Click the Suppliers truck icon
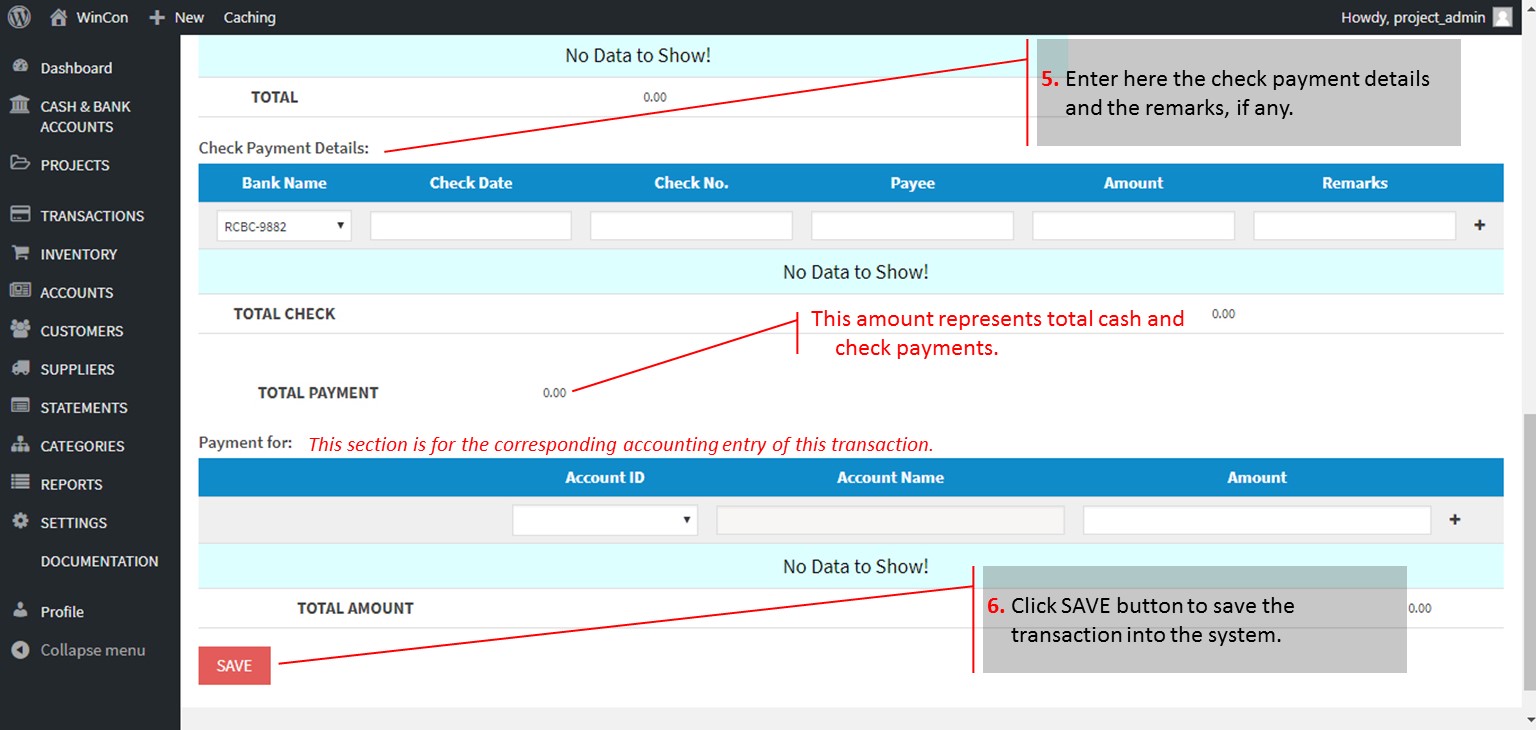 pyautogui.click(x=20, y=369)
